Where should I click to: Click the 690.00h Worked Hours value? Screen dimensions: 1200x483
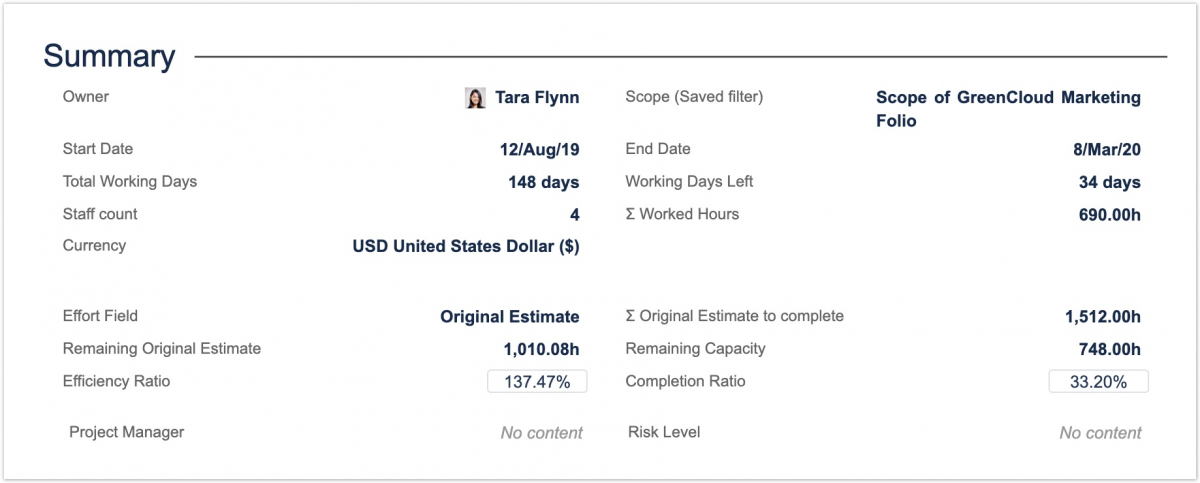point(1105,215)
